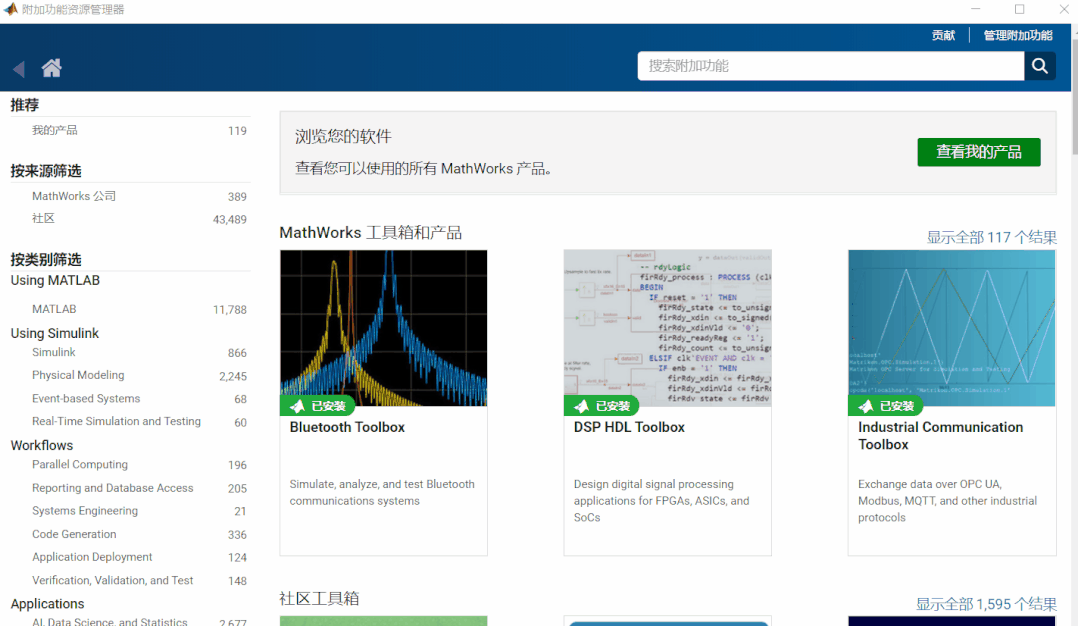Open the Bluetooth Toolbox thumbnail
This screenshot has height=626, width=1078.
[x=383, y=327]
